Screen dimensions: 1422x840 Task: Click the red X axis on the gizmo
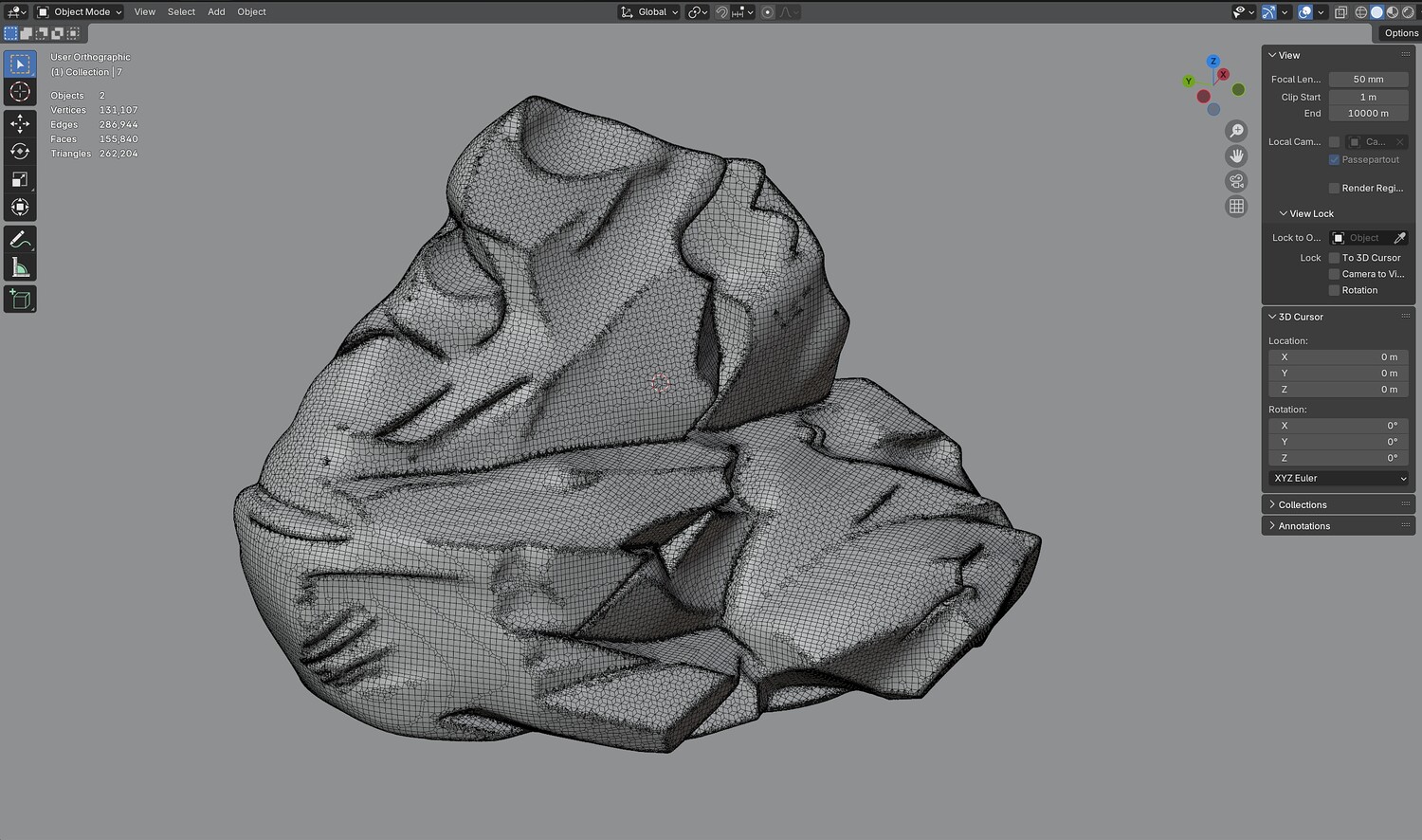[1223, 74]
